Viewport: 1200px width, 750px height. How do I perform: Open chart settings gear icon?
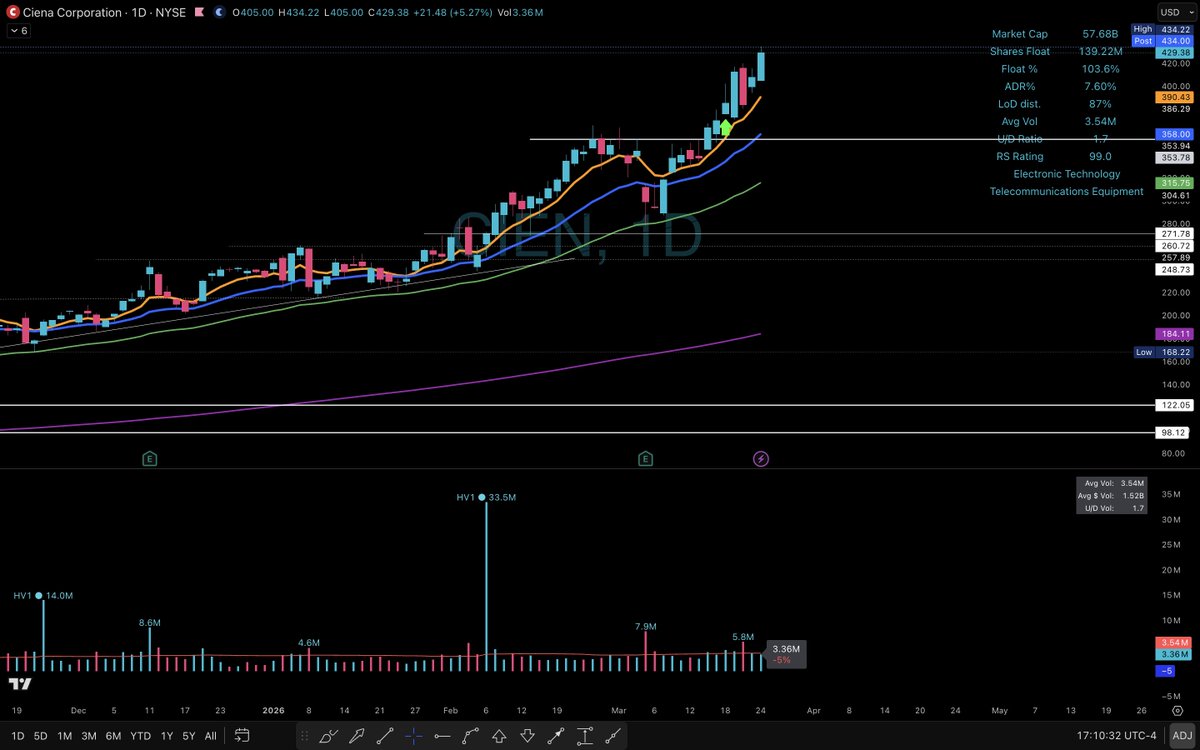pos(1180,709)
